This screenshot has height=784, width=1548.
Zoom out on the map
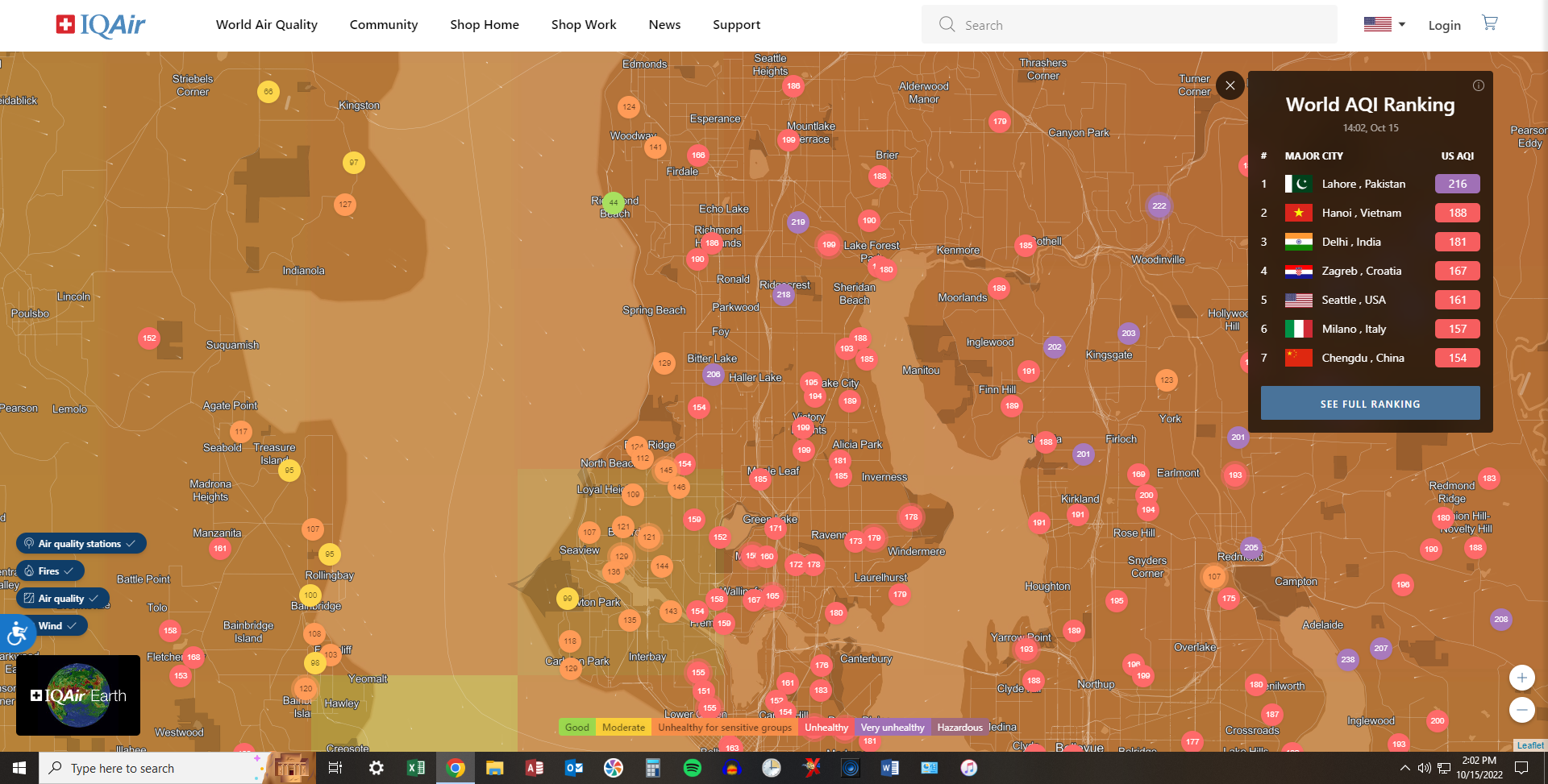1521,710
